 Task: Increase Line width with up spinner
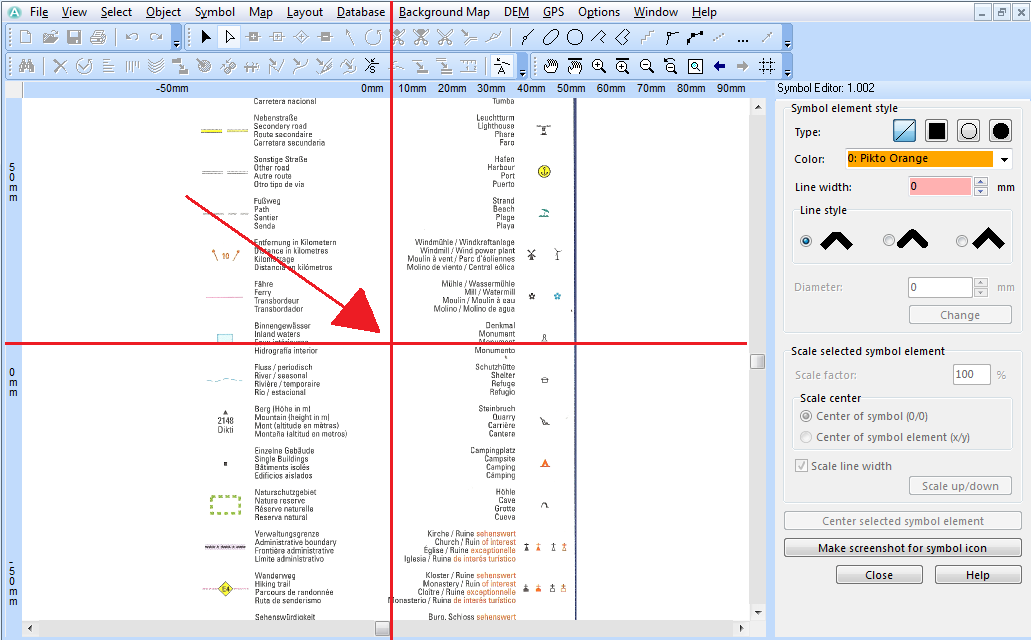coord(981,182)
